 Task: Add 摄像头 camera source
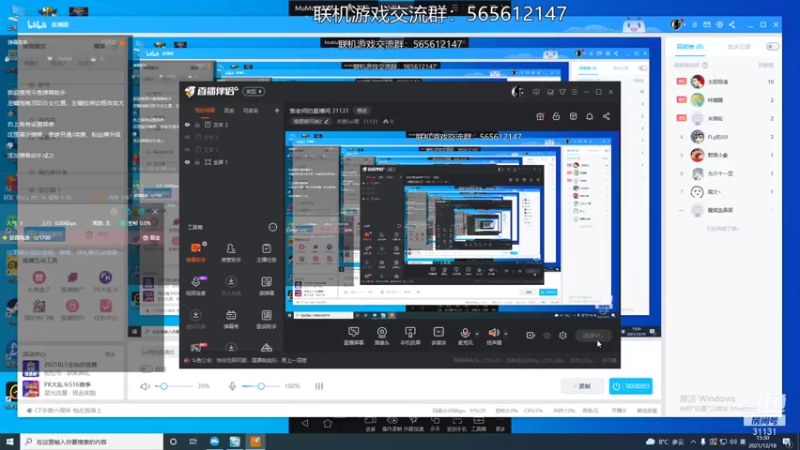(382, 336)
